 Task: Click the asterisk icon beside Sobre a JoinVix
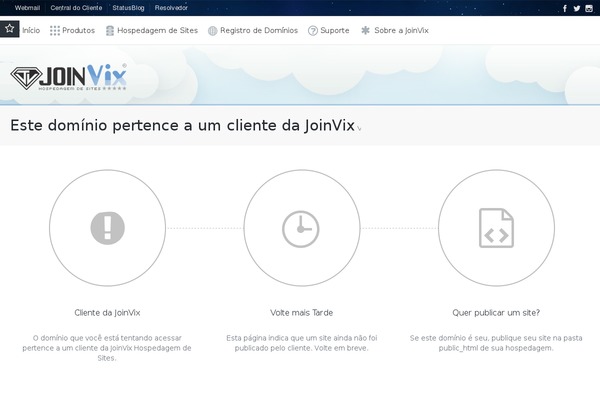pos(365,30)
